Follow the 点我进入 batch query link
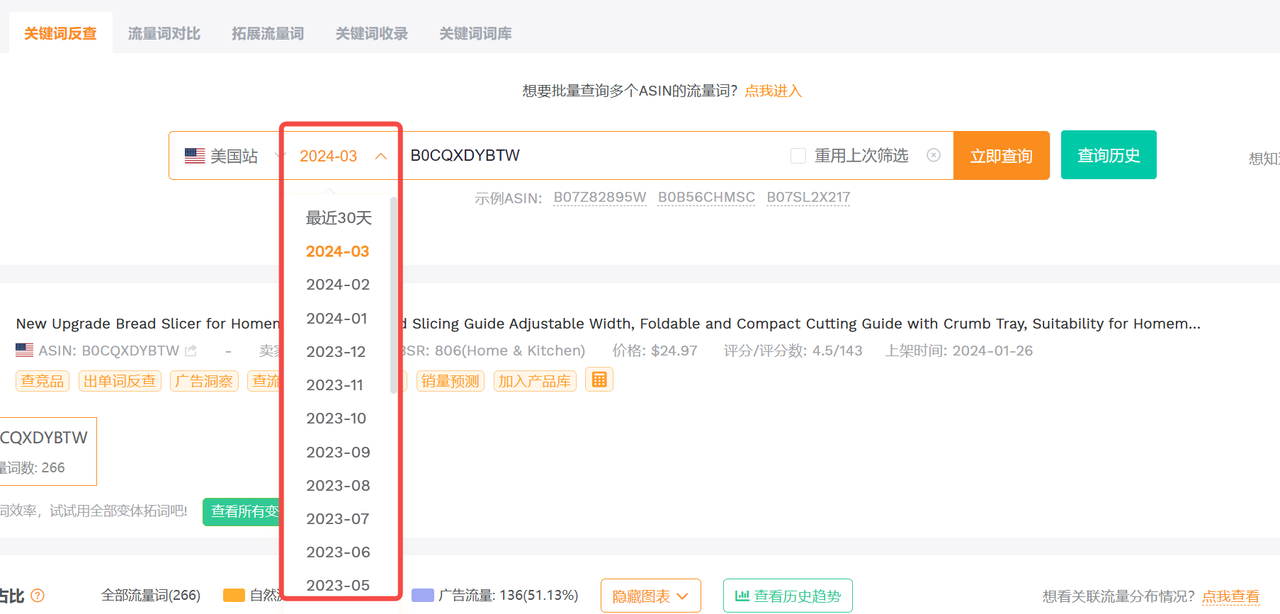This screenshot has height=614, width=1280. pyautogui.click(x=773, y=91)
